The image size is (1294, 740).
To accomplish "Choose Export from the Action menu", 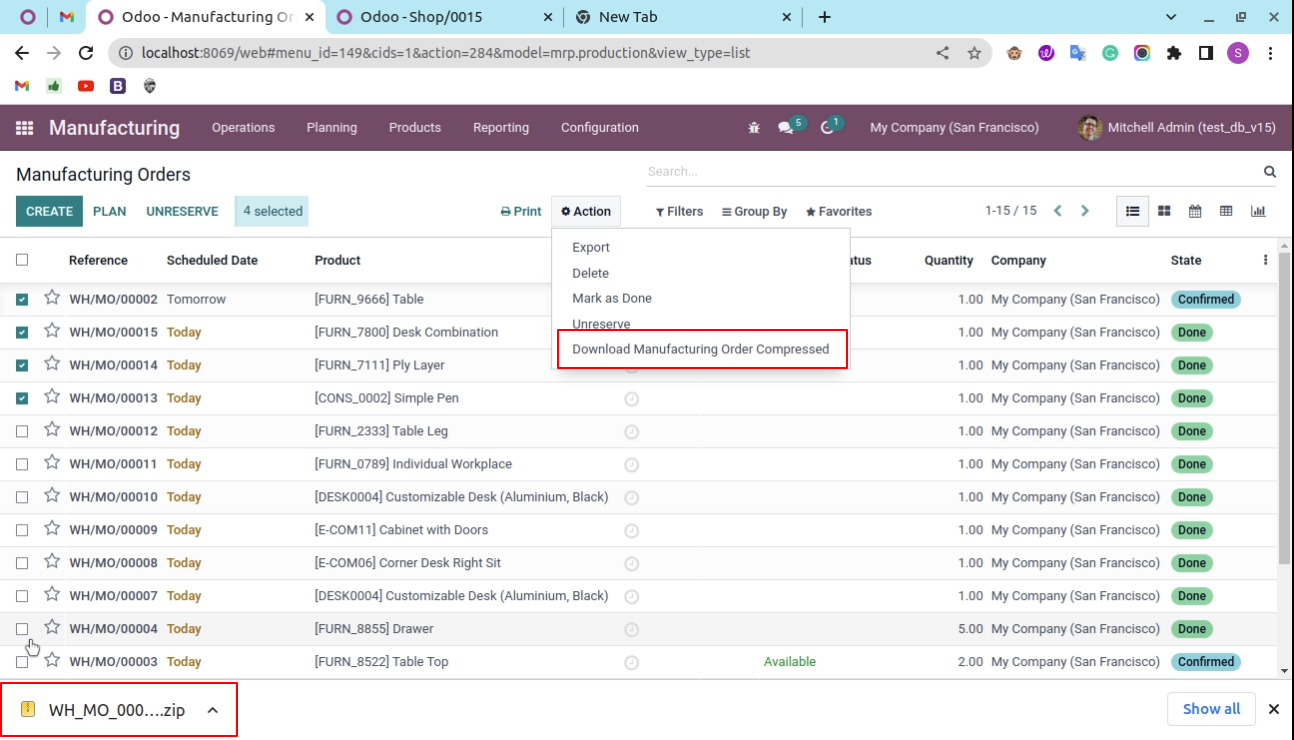I will (591, 247).
